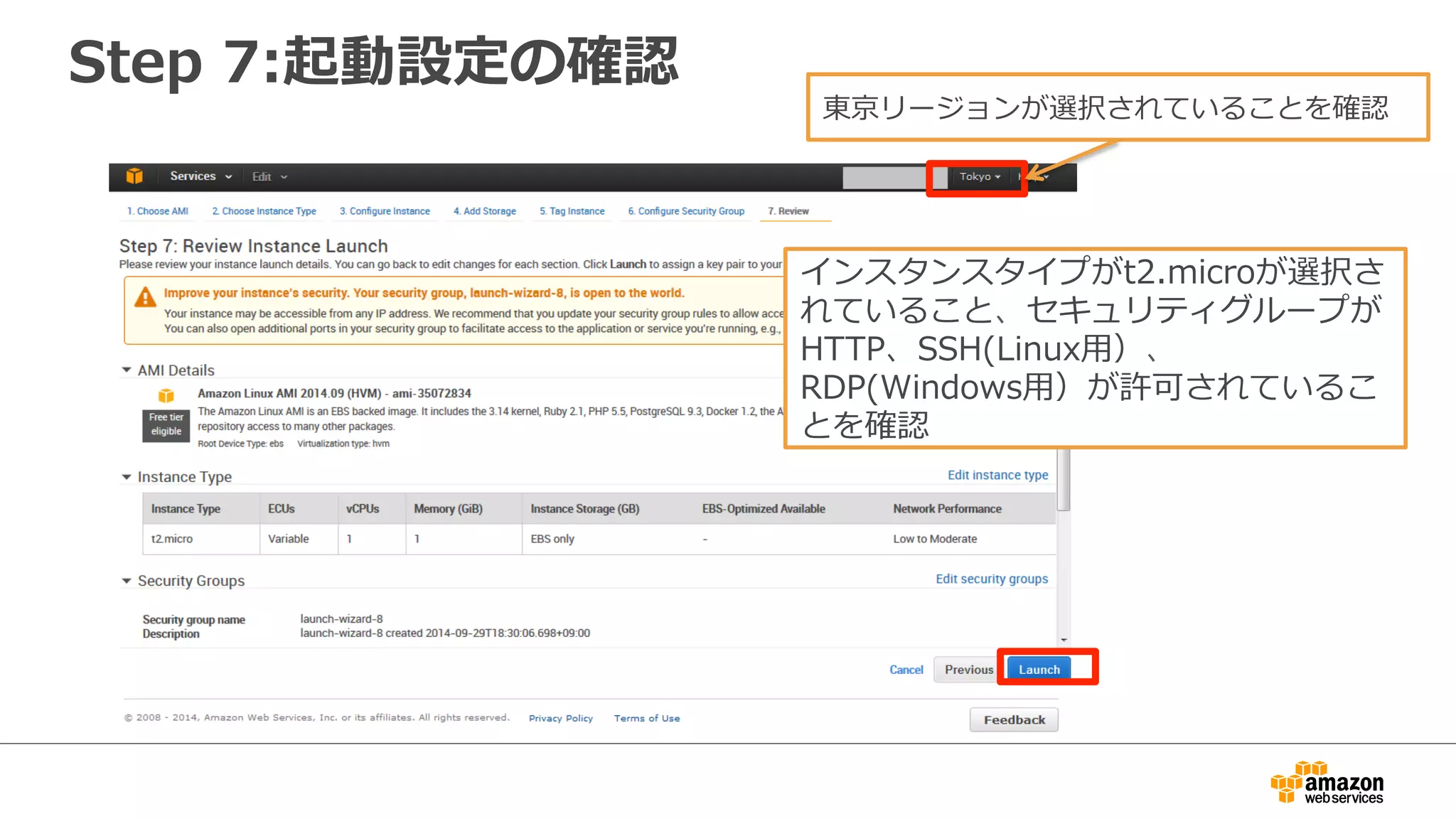Click the Cancel link
Image resolution: width=1456 pixels, height=819 pixels.
pos(906,670)
